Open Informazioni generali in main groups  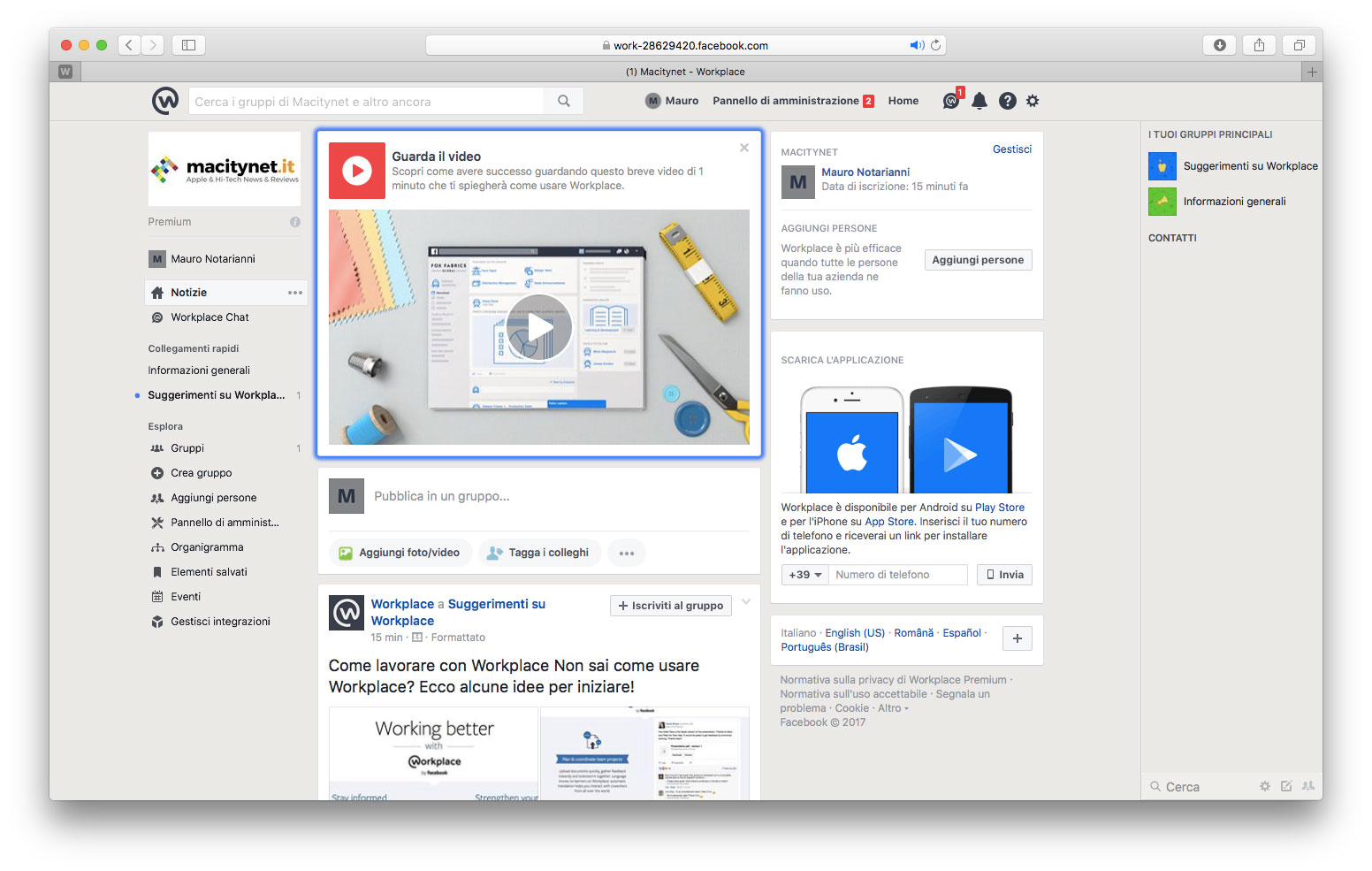pos(1217,202)
